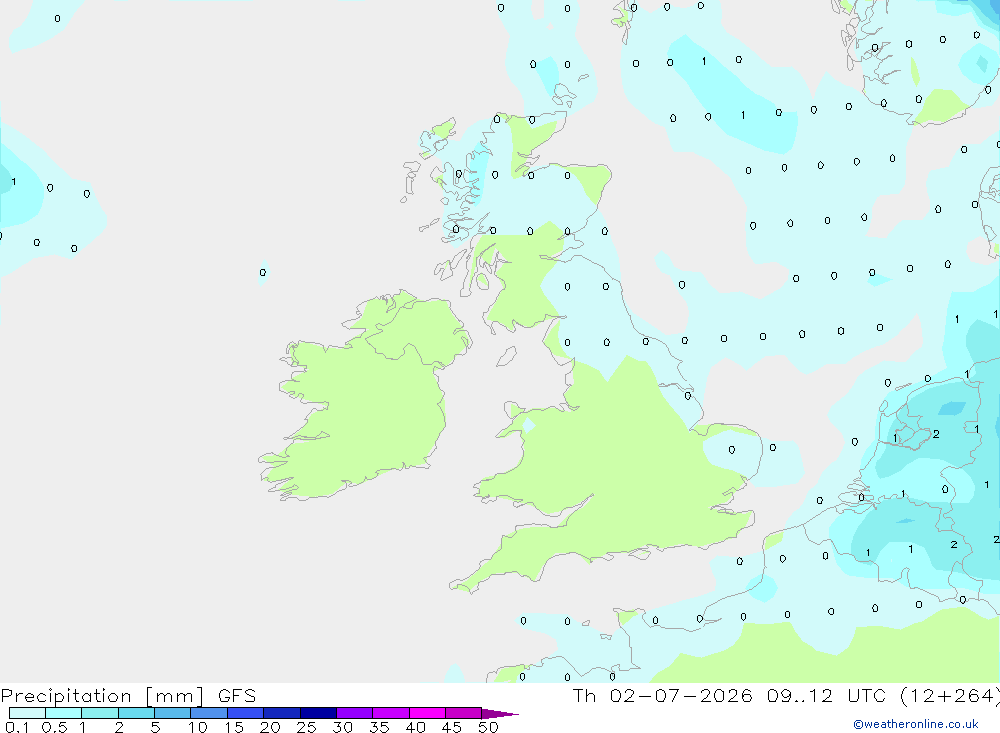Select the 0.5–1 mm legend color swatch
1000x733 pixels.
pos(63,713)
